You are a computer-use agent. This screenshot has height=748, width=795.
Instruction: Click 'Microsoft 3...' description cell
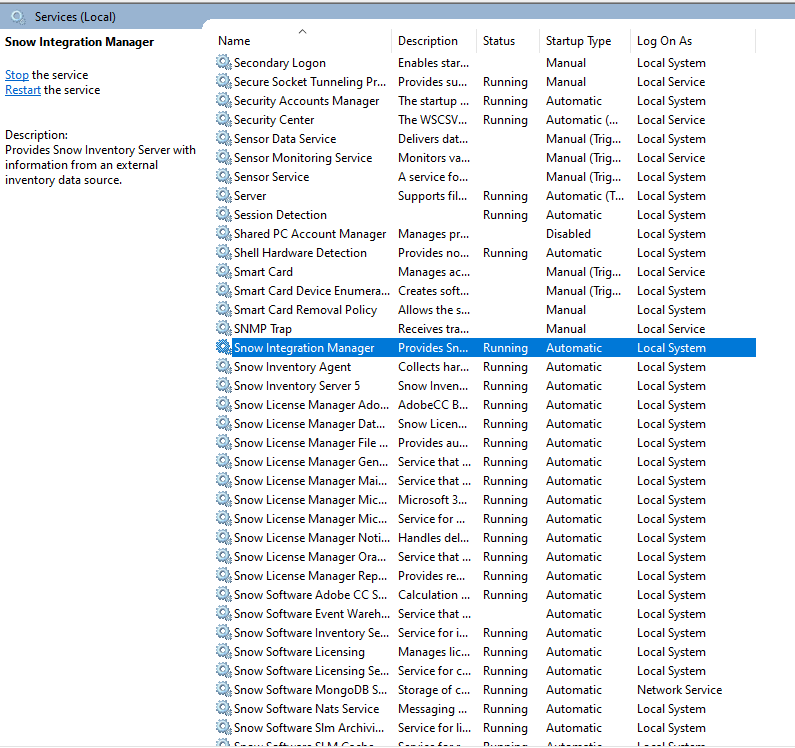coord(432,500)
